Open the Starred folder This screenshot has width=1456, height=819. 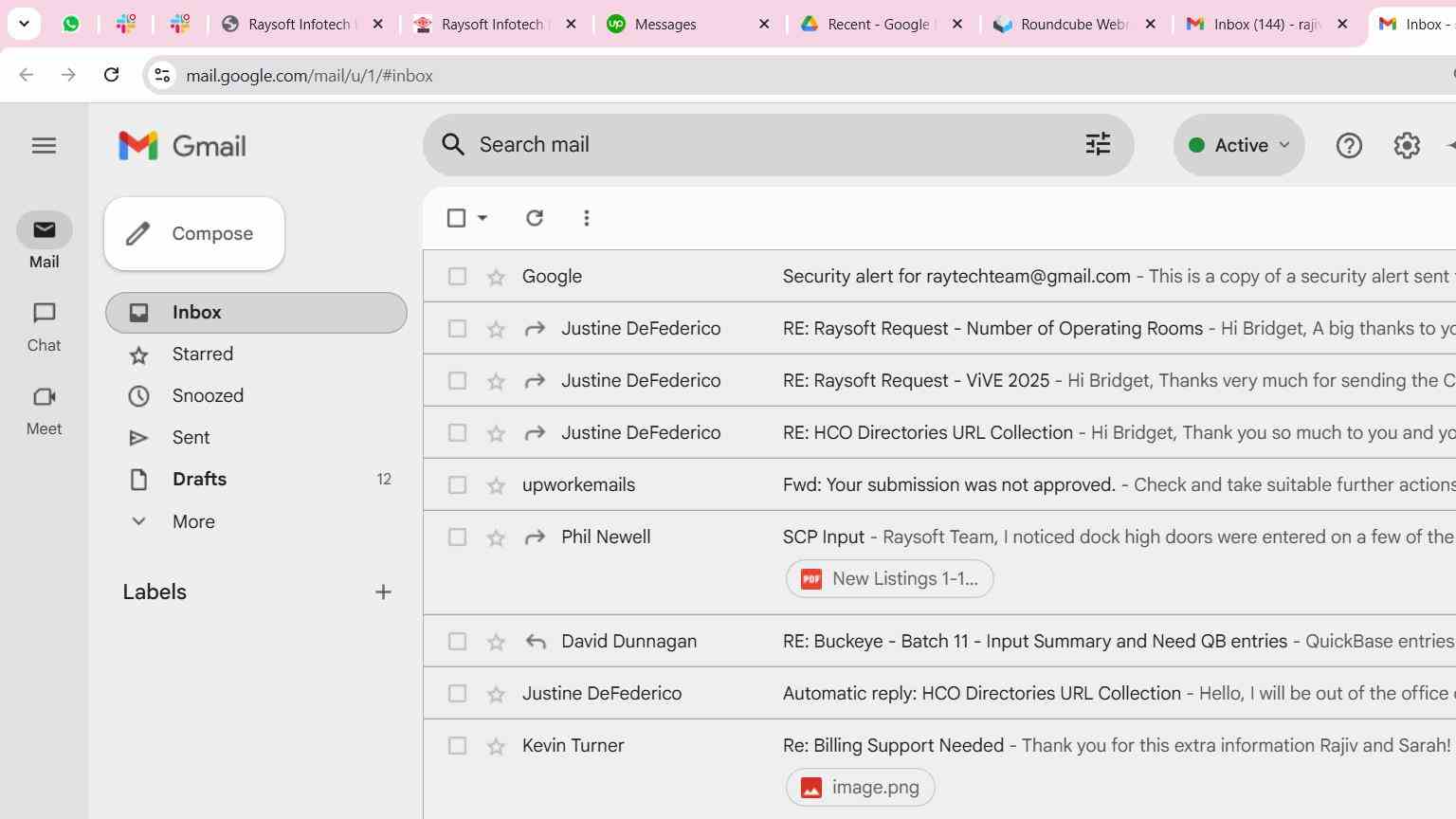coord(256,355)
